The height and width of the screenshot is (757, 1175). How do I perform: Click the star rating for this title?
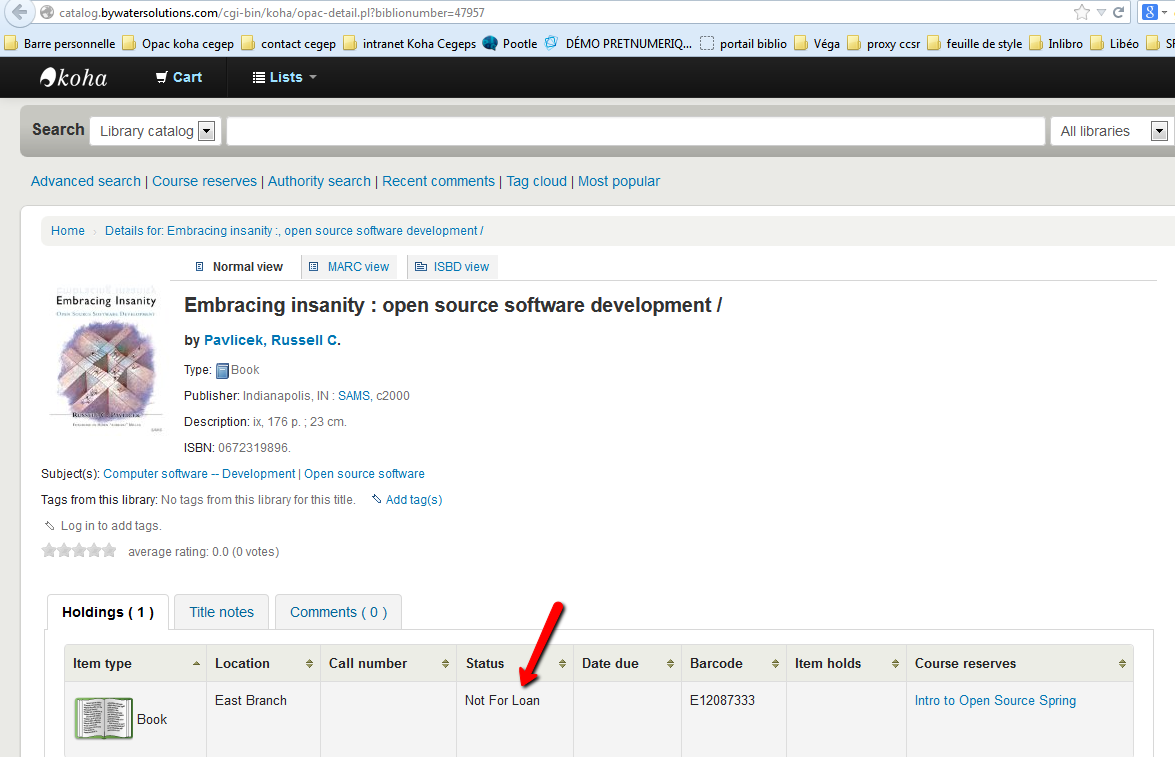[x=79, y=551]
